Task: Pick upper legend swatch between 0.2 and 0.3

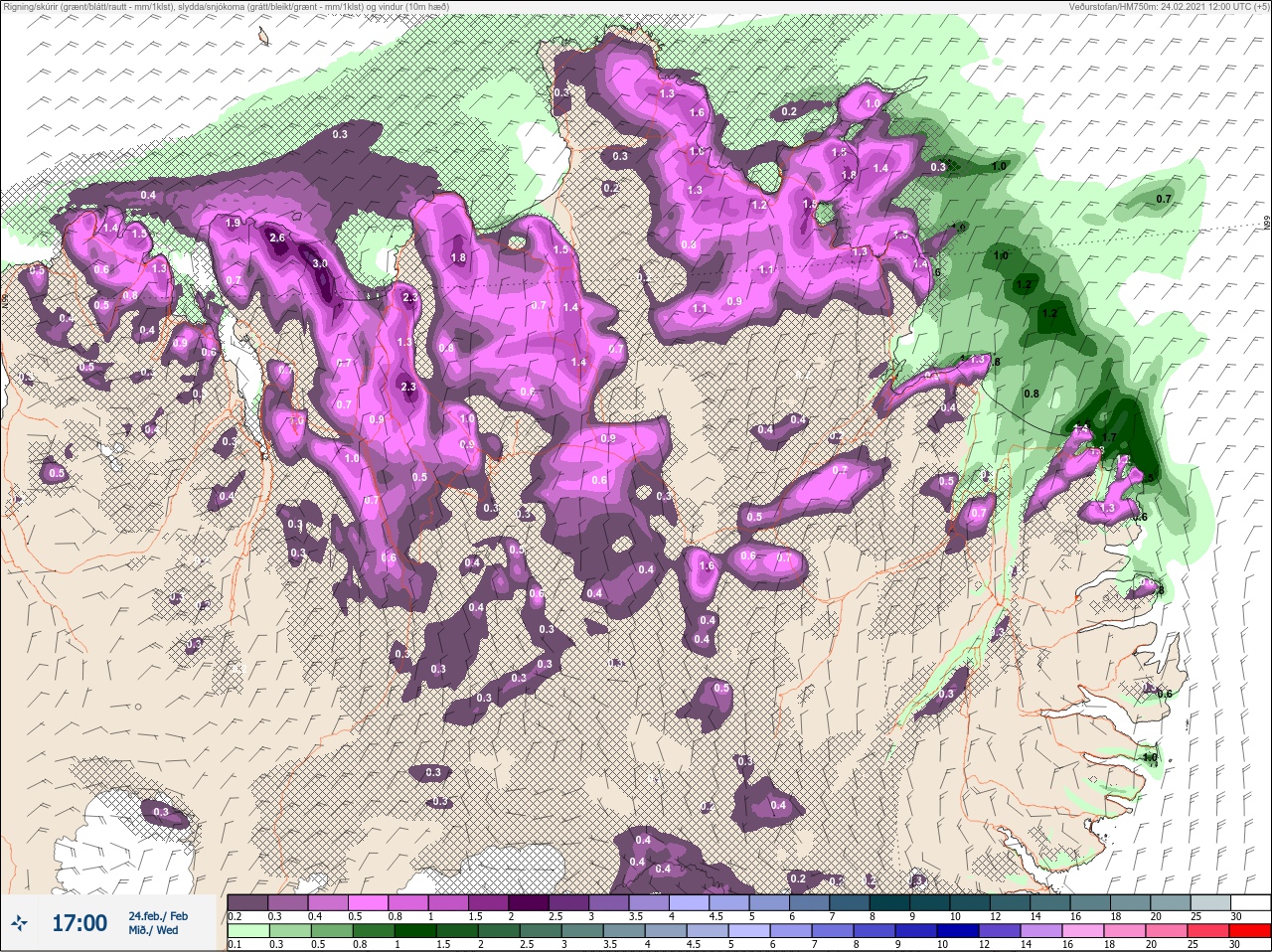Action: click(x=247, y=902)
